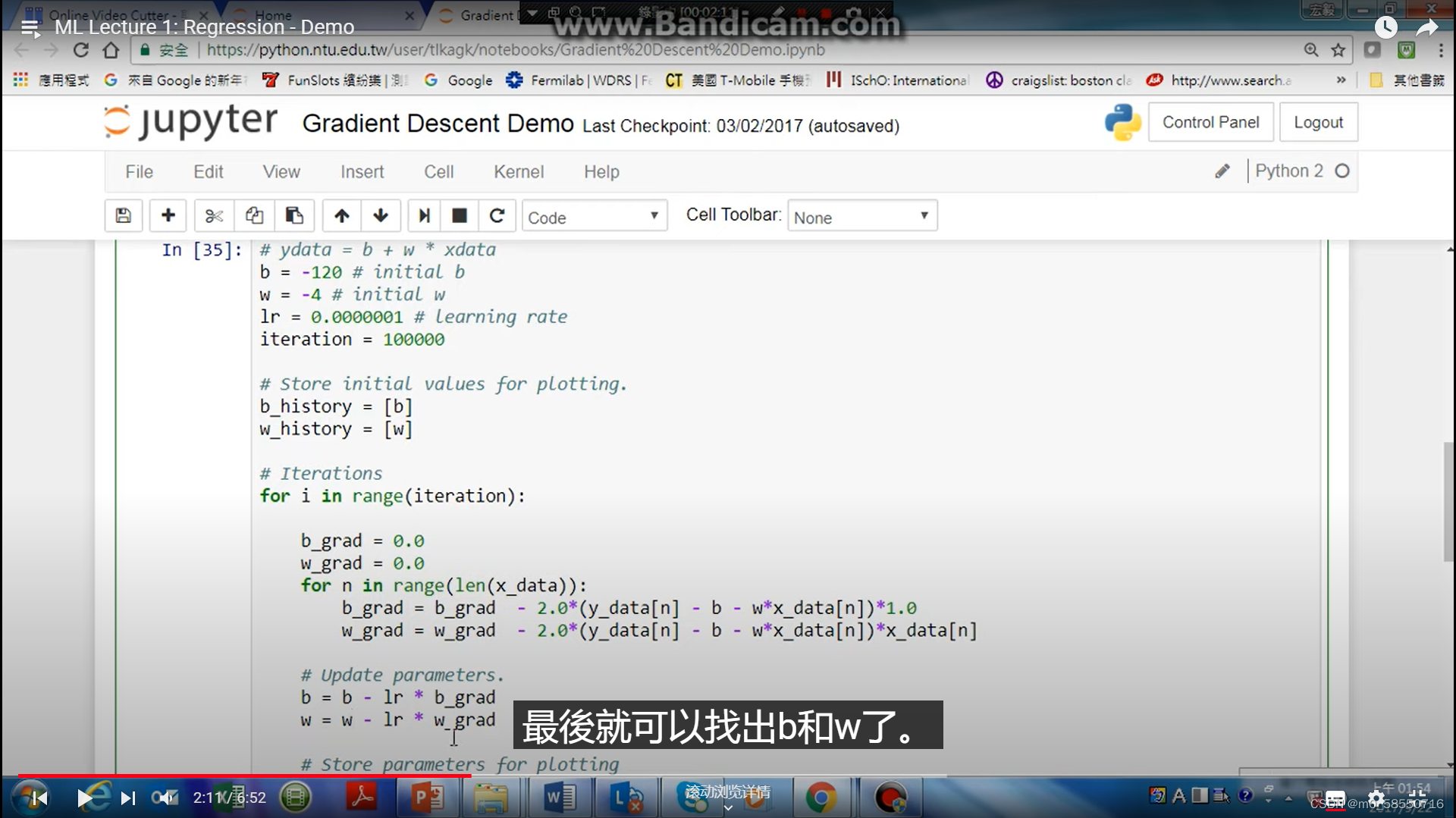
Task: Click the pencil edit-mode indicator
Action: (x=1222, y=171)
